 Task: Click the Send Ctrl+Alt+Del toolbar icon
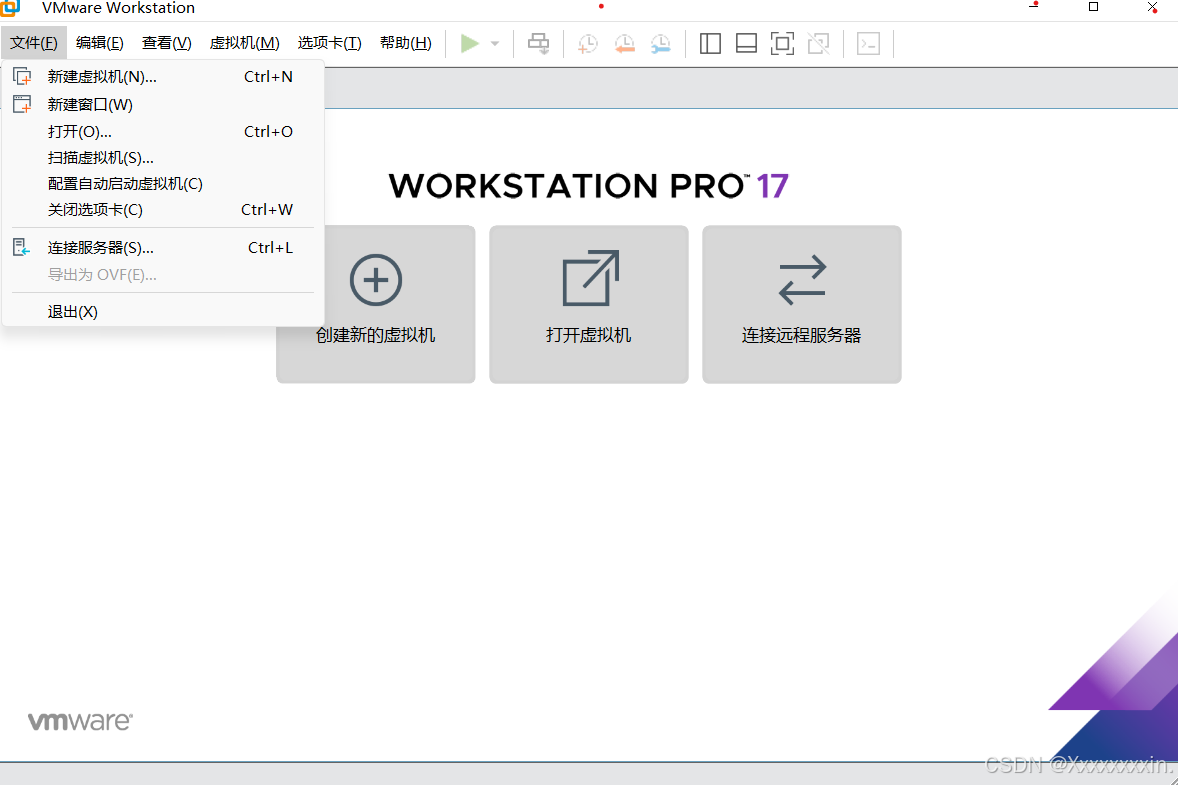tap(538, 44)
